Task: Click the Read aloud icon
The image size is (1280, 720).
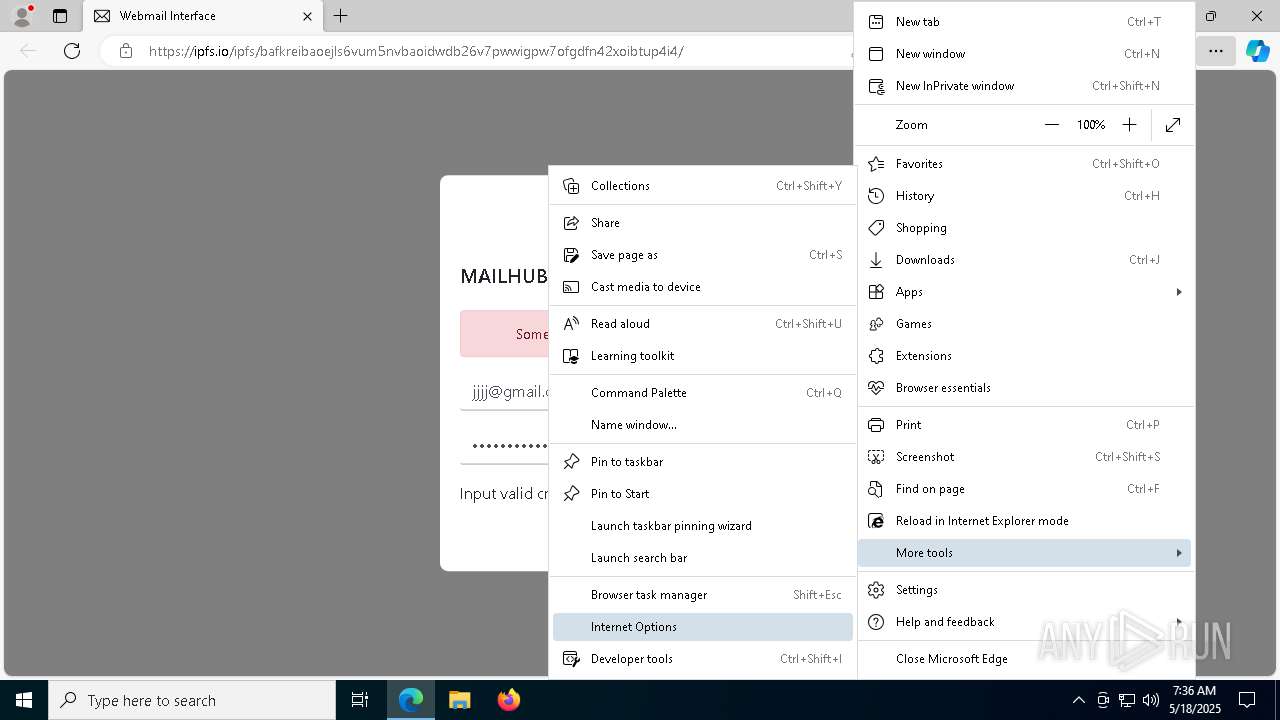Action: coord(571,324)
